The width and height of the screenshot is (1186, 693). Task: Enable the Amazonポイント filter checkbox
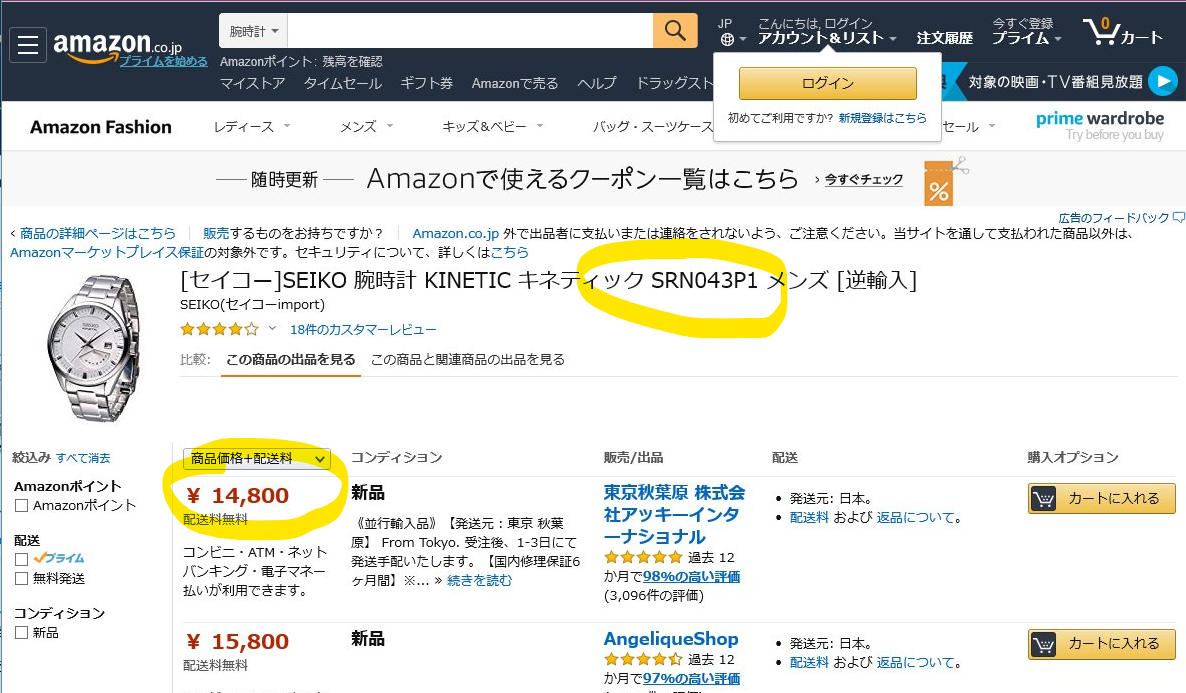[x=22, y=506]
